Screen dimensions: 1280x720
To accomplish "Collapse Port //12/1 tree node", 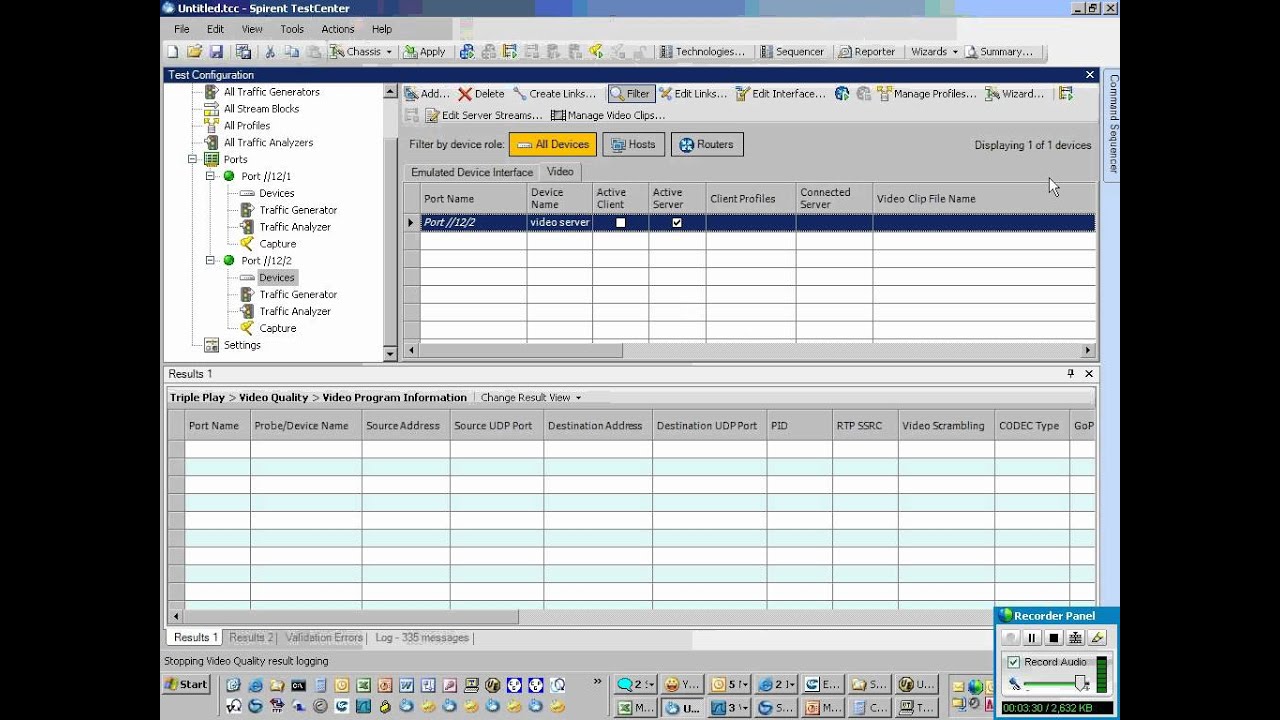I will coord(211,177).
